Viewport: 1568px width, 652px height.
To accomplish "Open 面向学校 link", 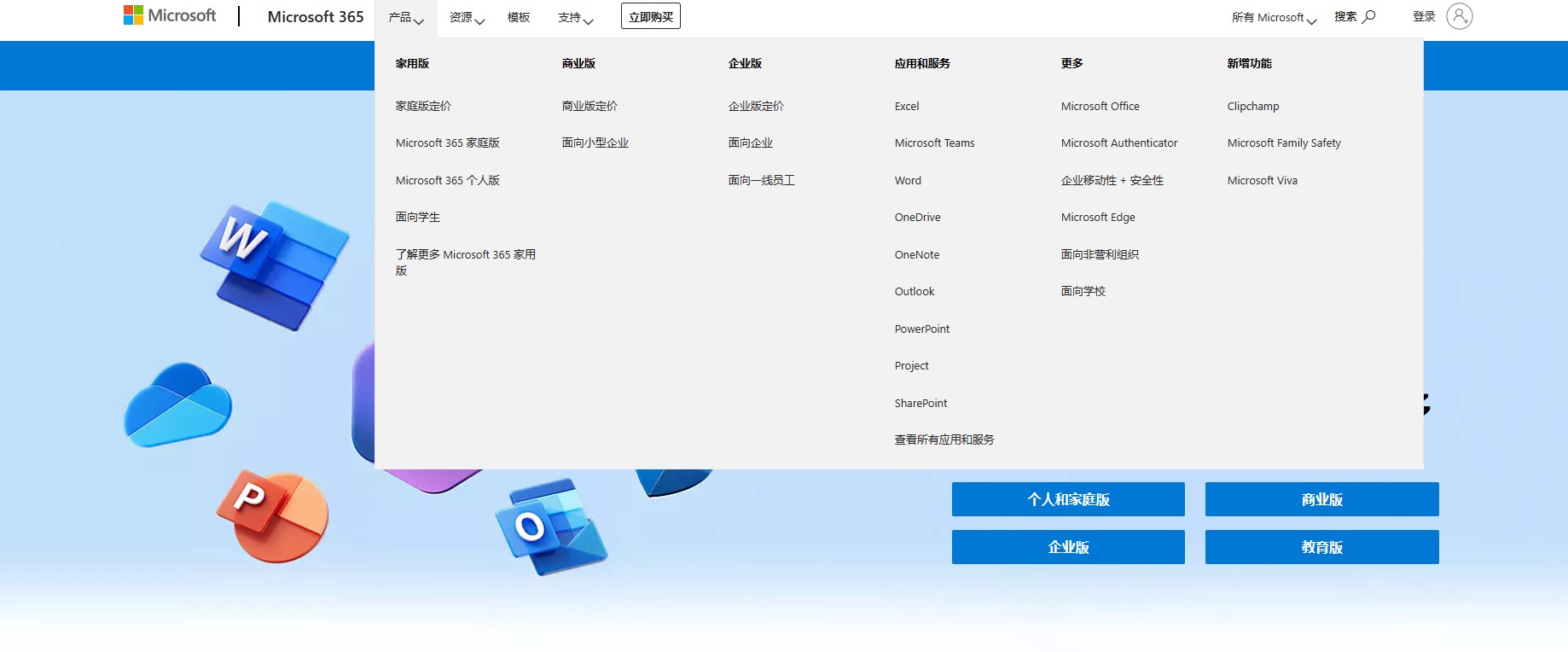I will (1083, 291).
